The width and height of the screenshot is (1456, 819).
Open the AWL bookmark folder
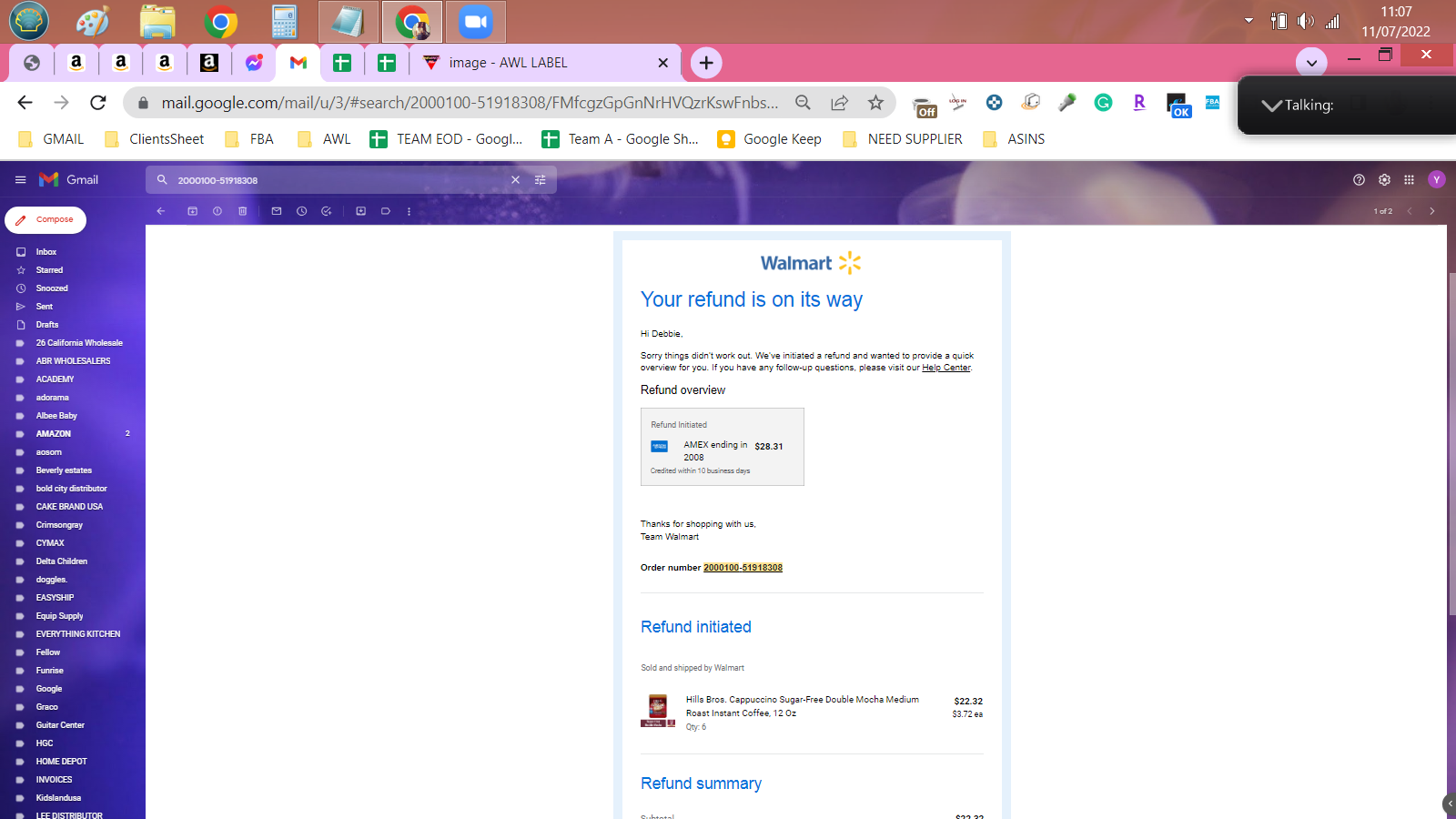[x=323, y=139]
